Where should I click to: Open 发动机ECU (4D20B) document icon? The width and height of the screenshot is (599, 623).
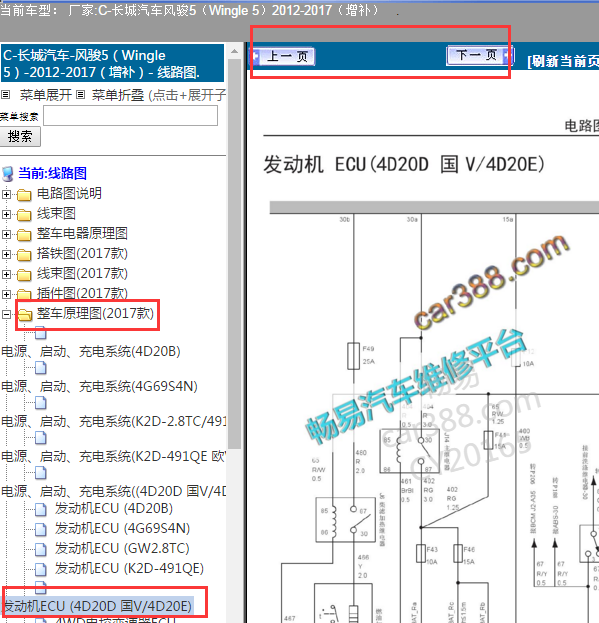41,509
